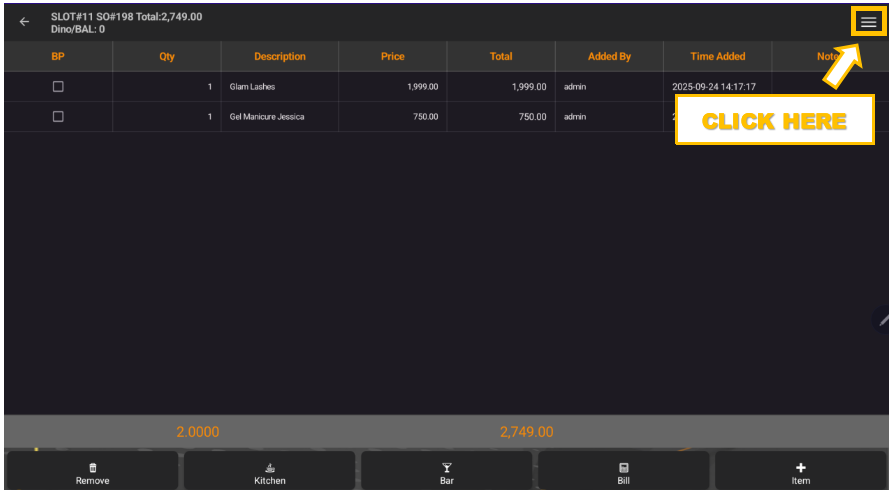Select the Added By column header
The height and width of the screenshot is (491, 894).
(609, 57)
